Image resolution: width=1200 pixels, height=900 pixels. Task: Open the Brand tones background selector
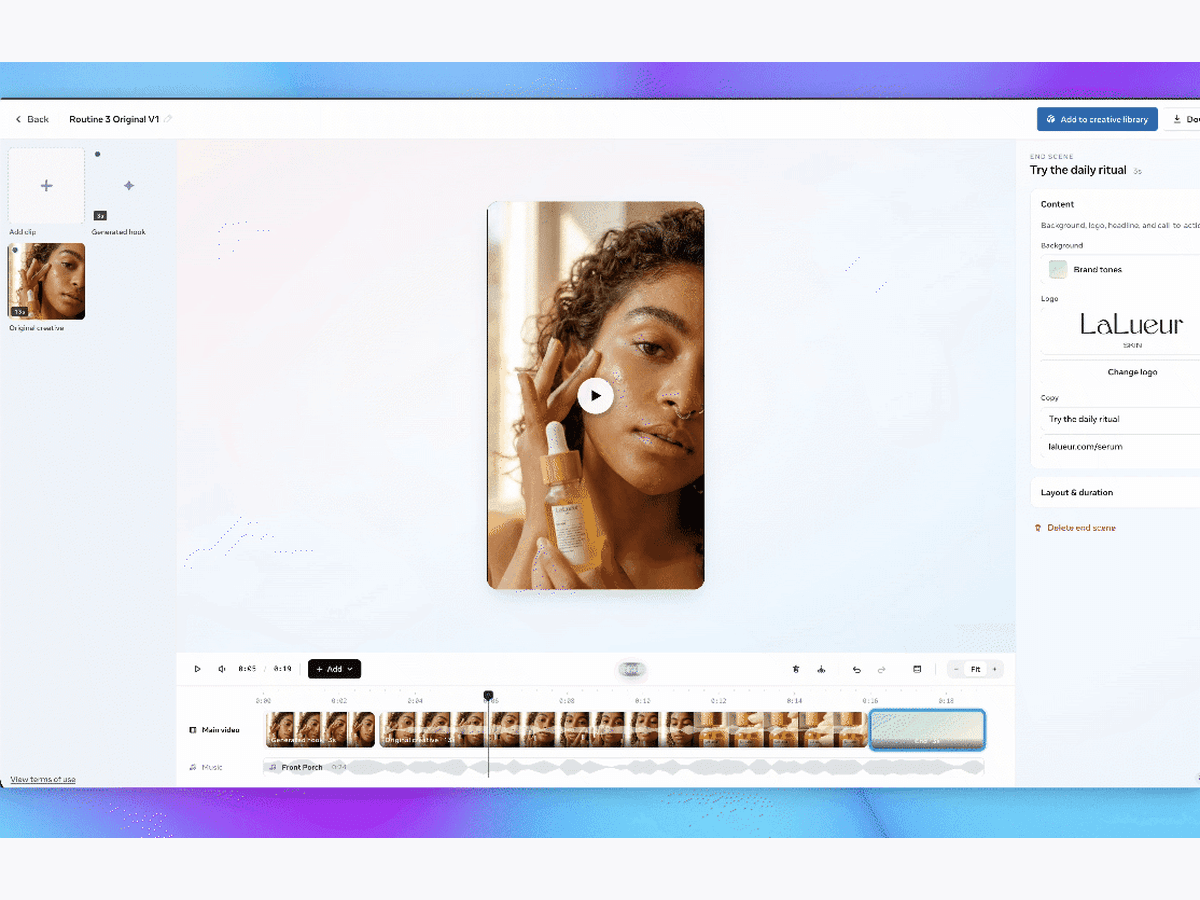(x=1120, y=269)
